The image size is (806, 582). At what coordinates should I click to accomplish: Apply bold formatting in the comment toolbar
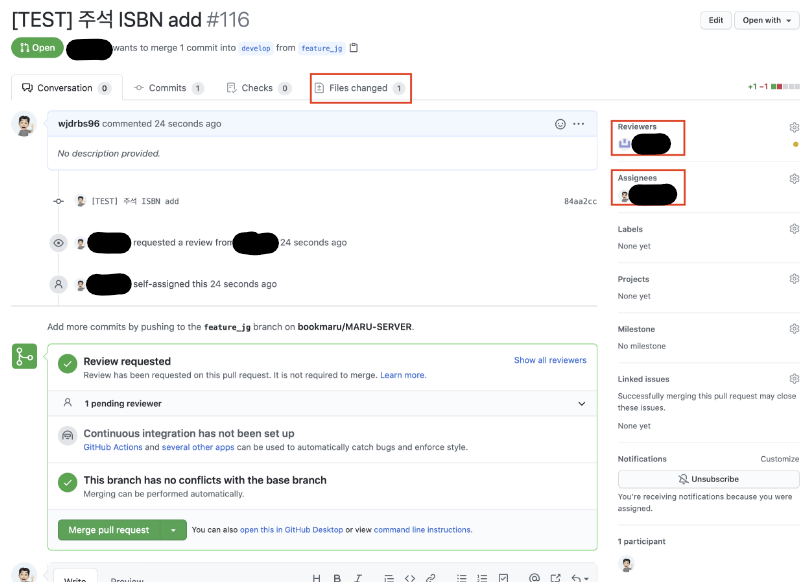click(x=338, y=577)
